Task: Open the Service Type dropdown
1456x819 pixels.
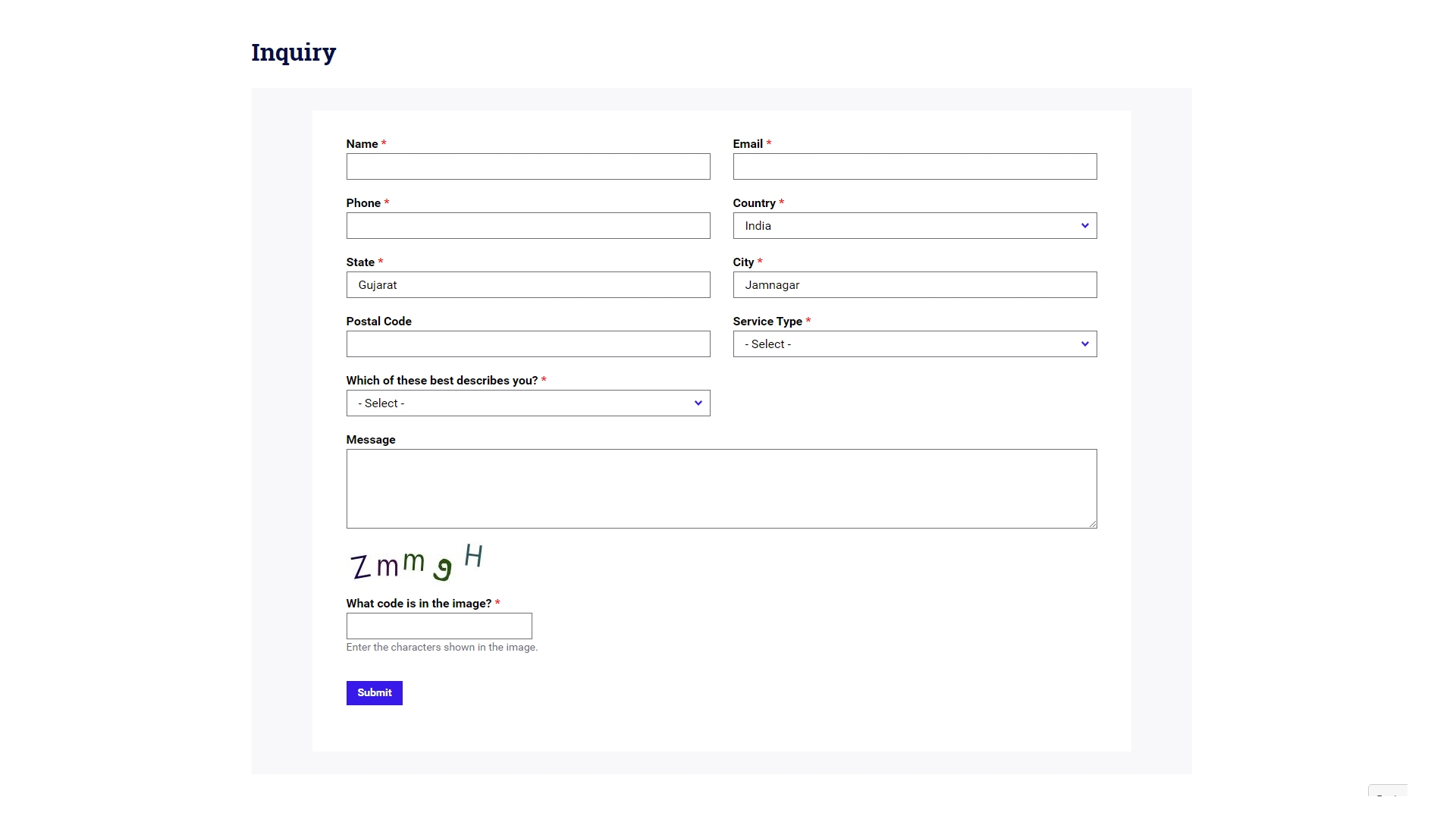Action: click(914, 344)
